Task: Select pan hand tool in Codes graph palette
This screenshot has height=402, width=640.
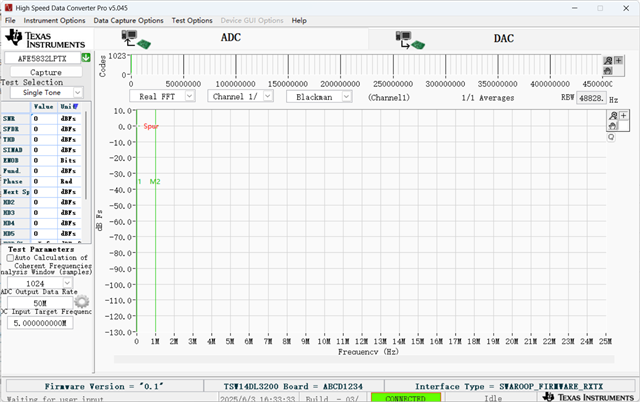Action: (x=608, y=71)
